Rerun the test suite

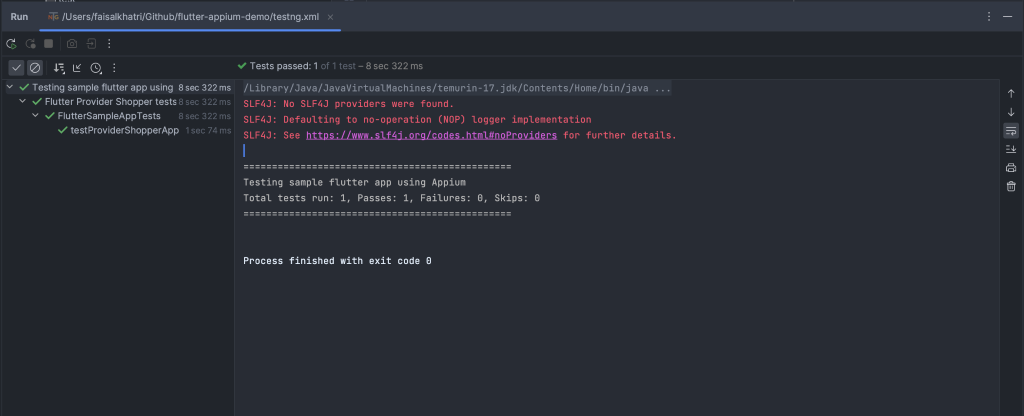(x=11, y=44)
